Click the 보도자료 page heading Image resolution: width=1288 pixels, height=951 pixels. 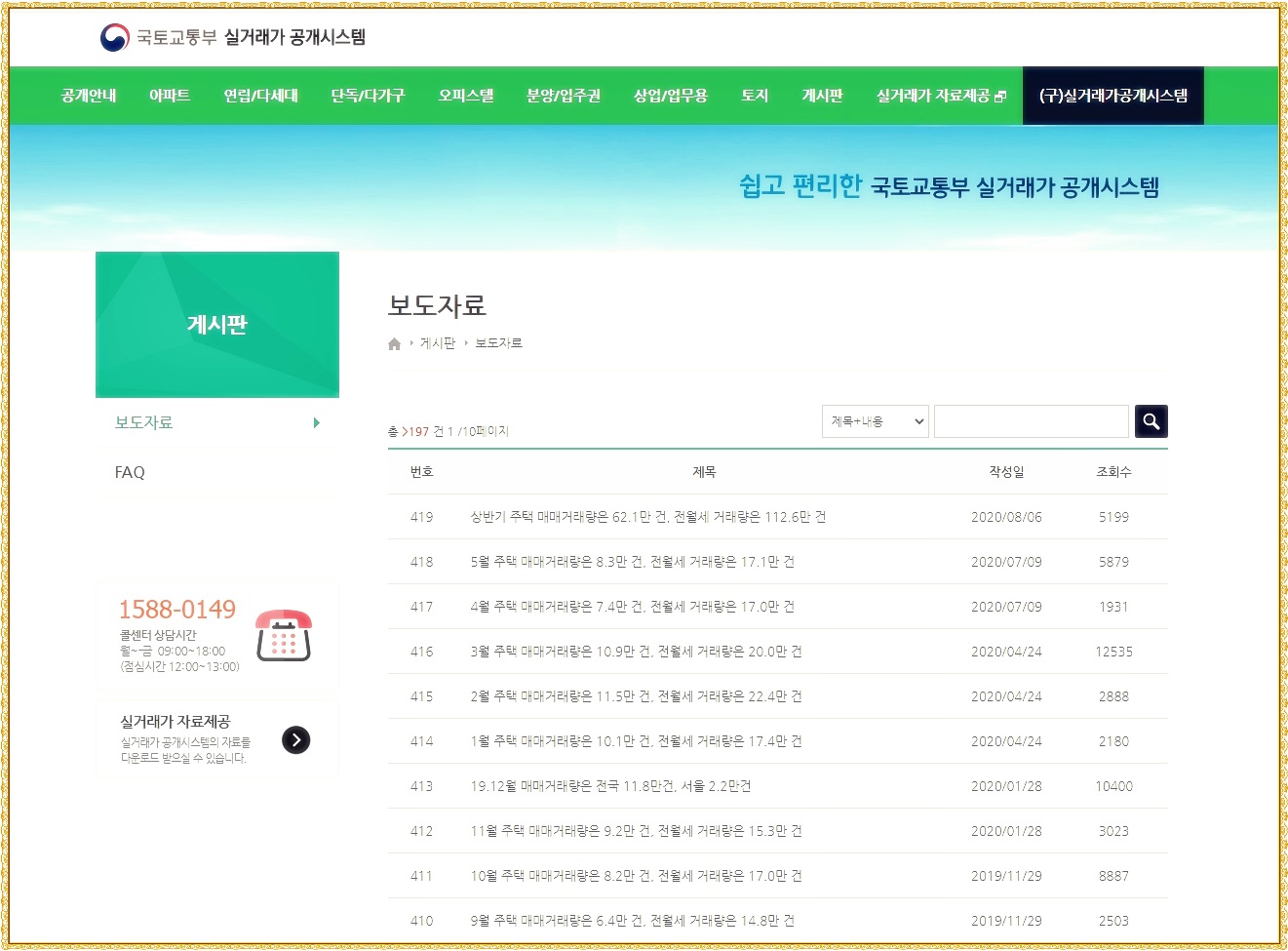[437, 305]
